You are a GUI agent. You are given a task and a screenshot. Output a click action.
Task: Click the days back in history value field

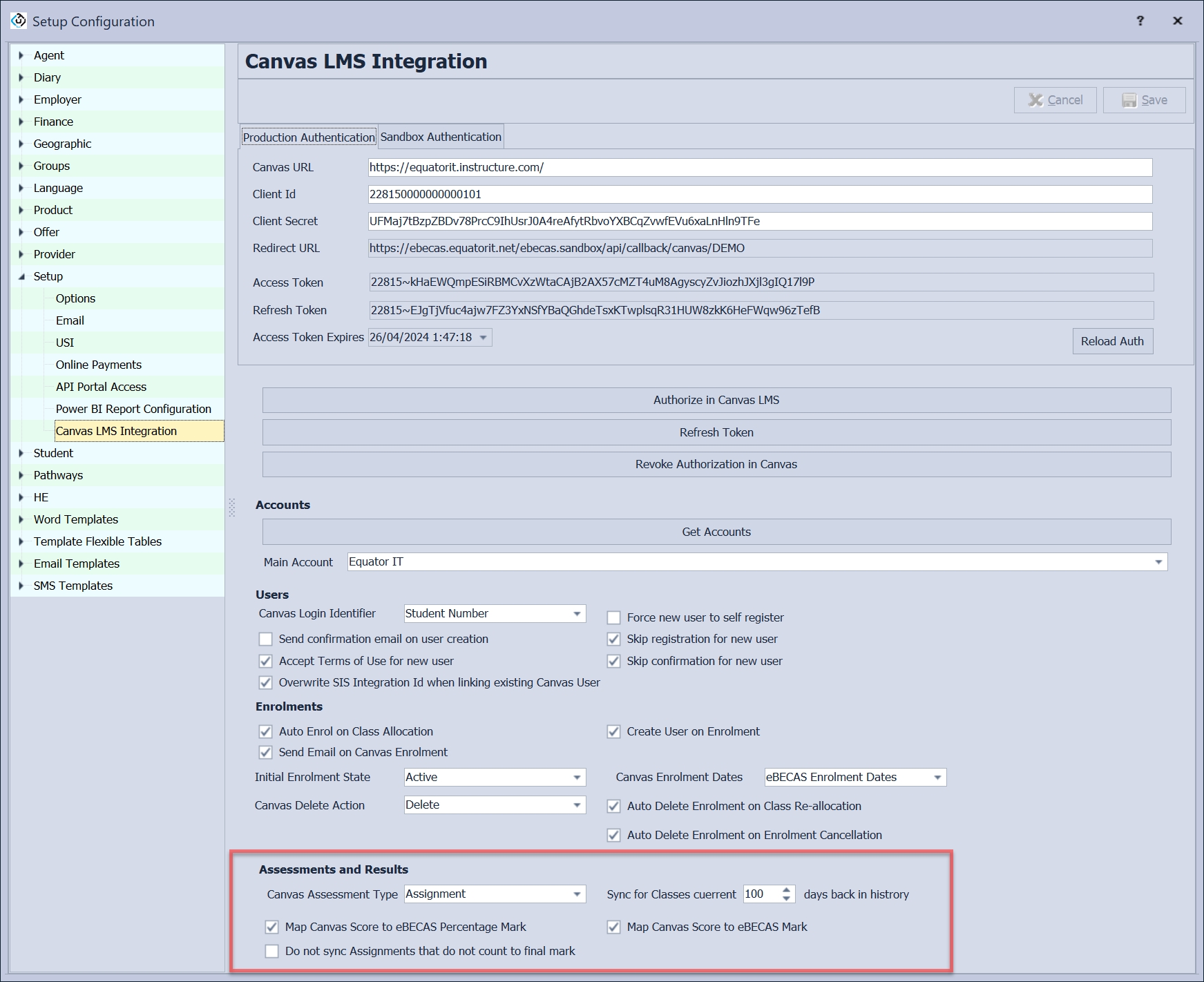click(761, 894)
